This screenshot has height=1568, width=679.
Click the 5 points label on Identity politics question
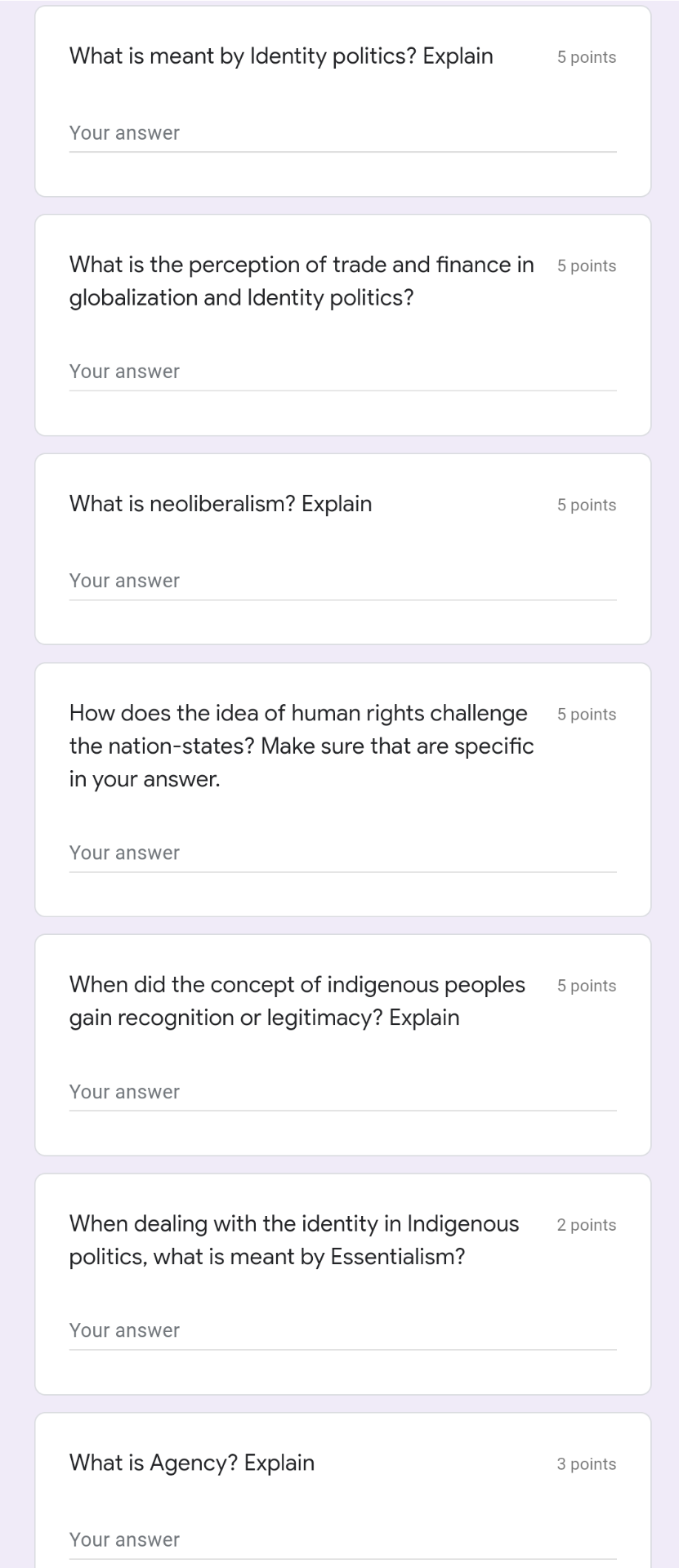586,57
